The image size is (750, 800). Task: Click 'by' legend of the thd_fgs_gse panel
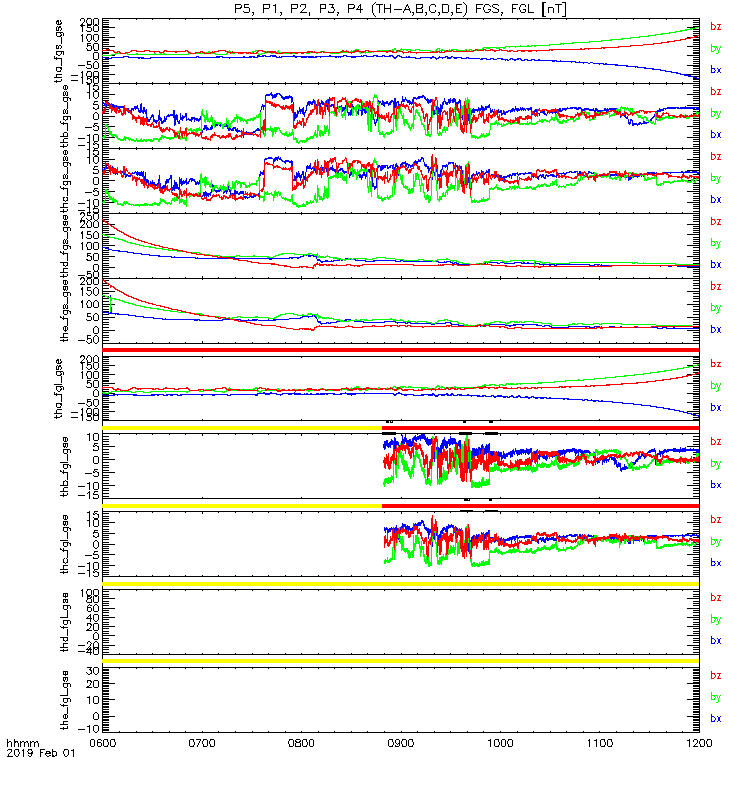(716, 243)
